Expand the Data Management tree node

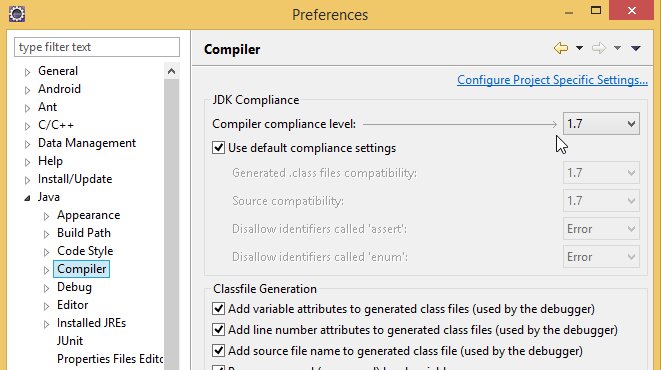pyautogui.click(x=27, y=144)
